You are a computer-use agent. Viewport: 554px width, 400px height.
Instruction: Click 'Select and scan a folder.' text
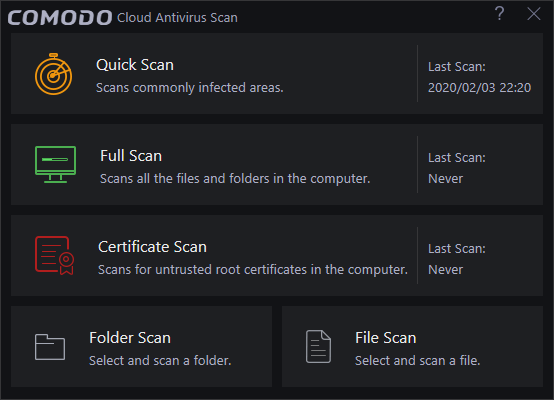(x=160, y=360)
